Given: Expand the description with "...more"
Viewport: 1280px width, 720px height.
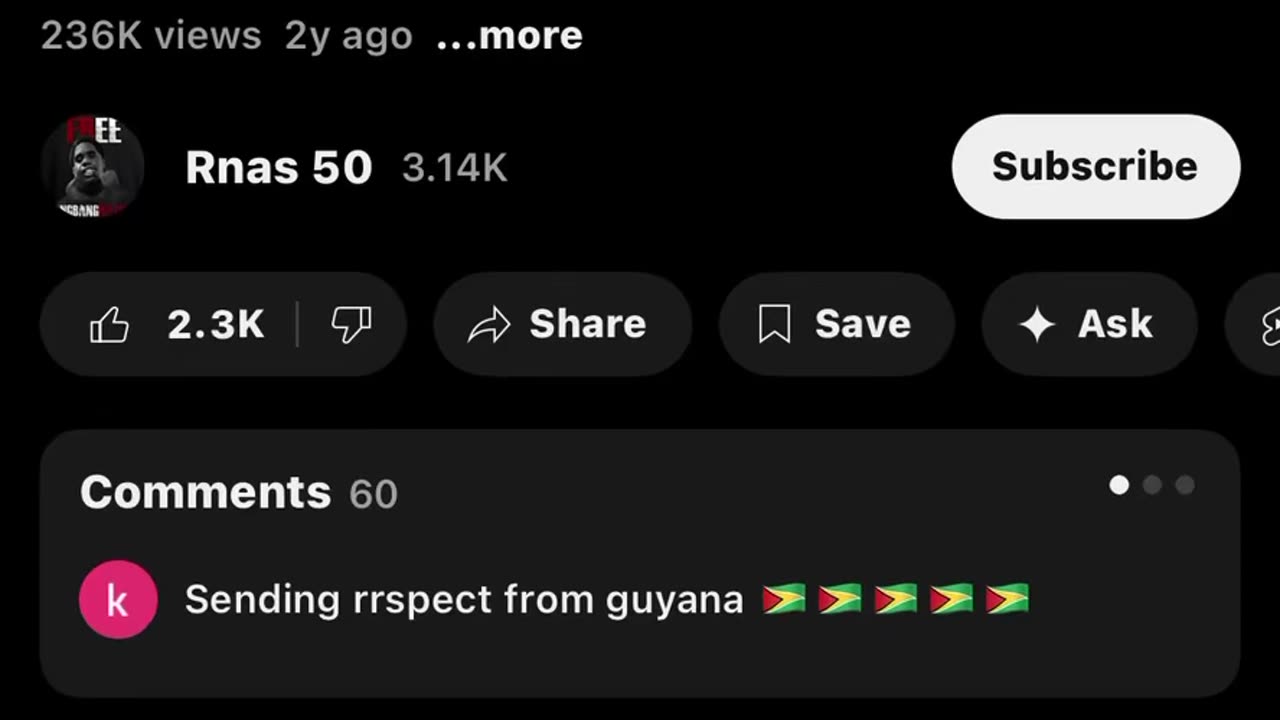Looking at the screenshot, I should tap(510, 36).
